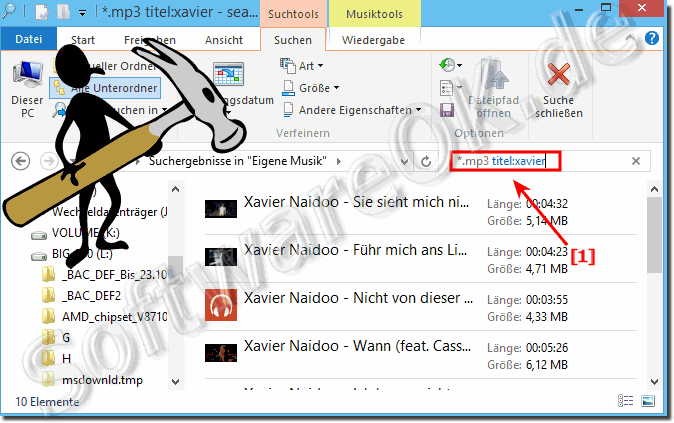Image resolution: width=674 pixels, height=423 pixels.
Task: Switch to the Ansicht ribbon tab
Action: [224, 40]
